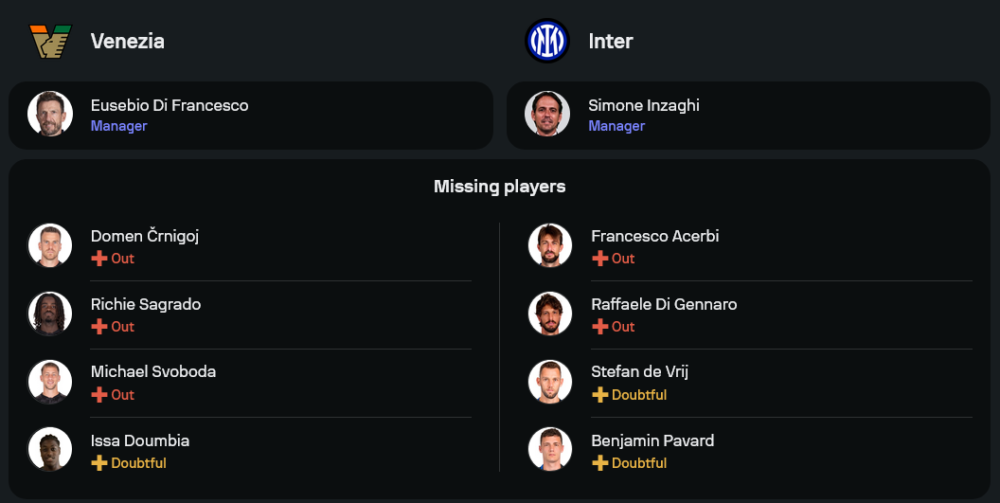The image size is (1000, 503).
Task: Click Michael Svoboda's player avatar
Action: (x=50, y=382)
